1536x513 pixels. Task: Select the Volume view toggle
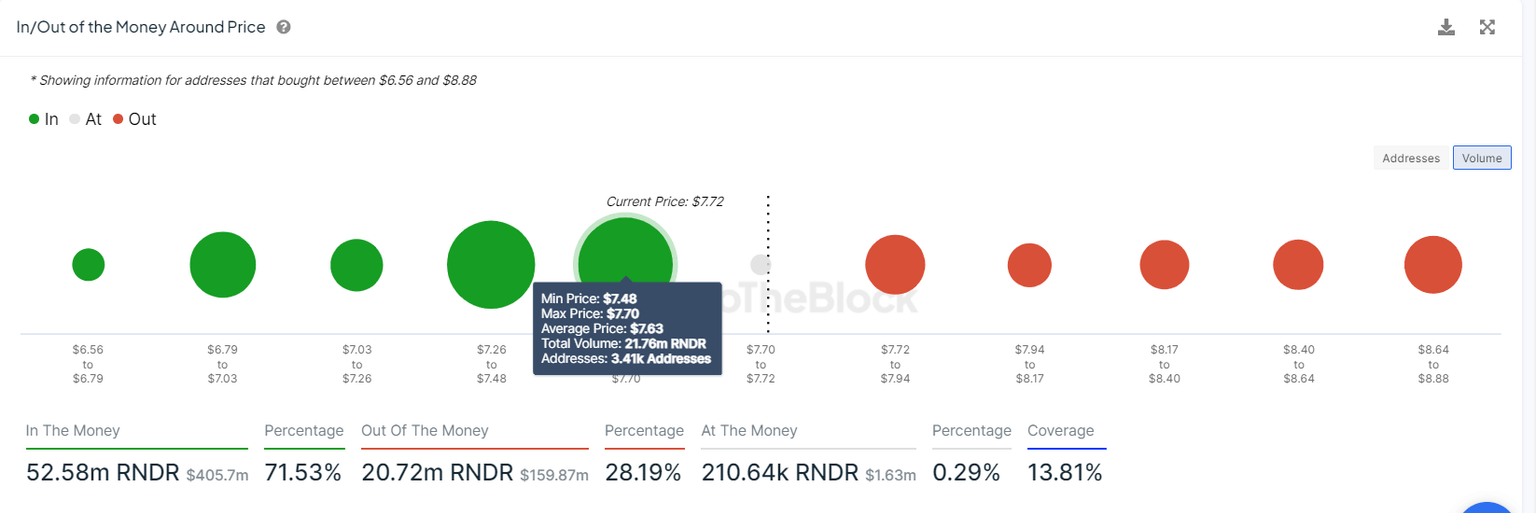[x=1482, y=158]
